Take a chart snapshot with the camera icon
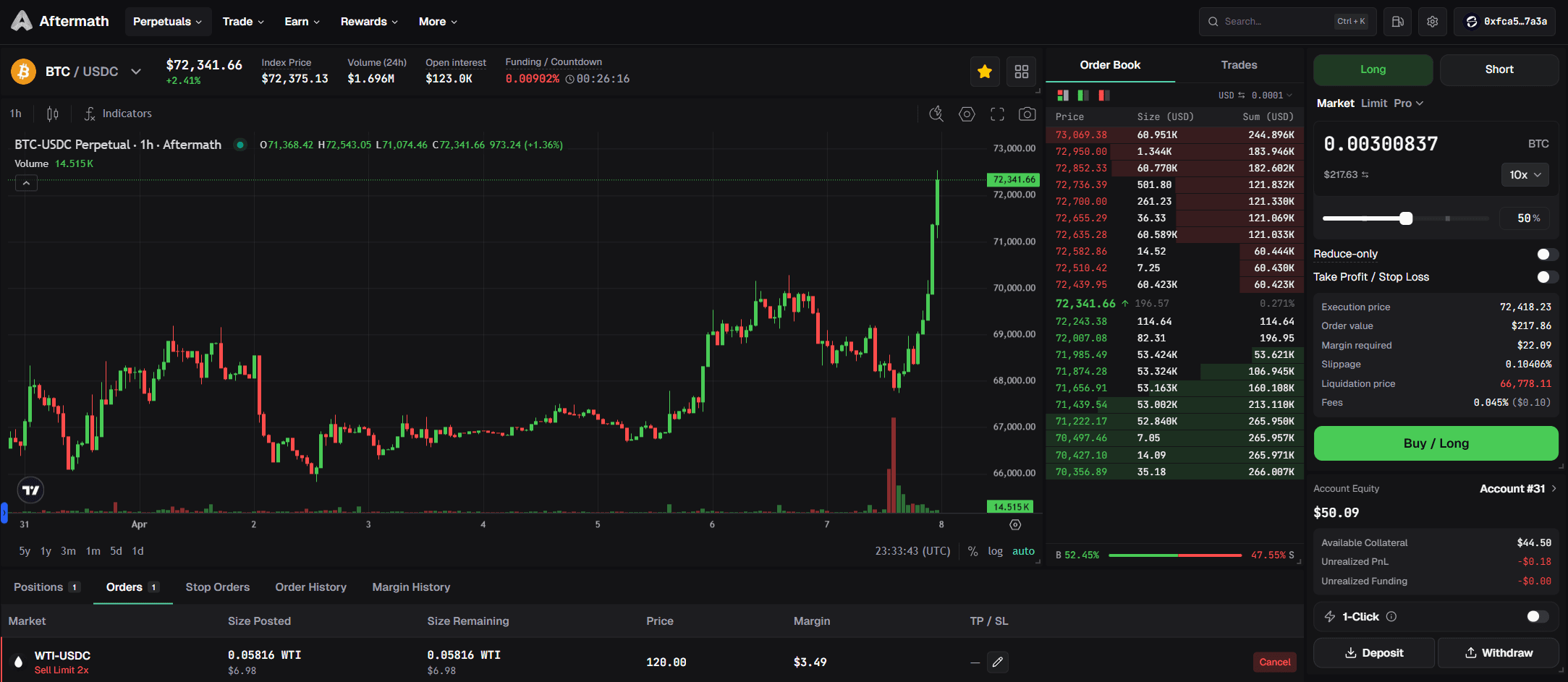The height and width of the screenshot is (682, 1568). 1027,114
